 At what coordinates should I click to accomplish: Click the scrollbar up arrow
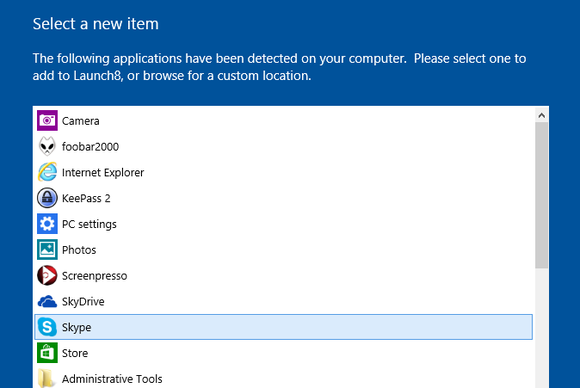[x=542, y=115]
